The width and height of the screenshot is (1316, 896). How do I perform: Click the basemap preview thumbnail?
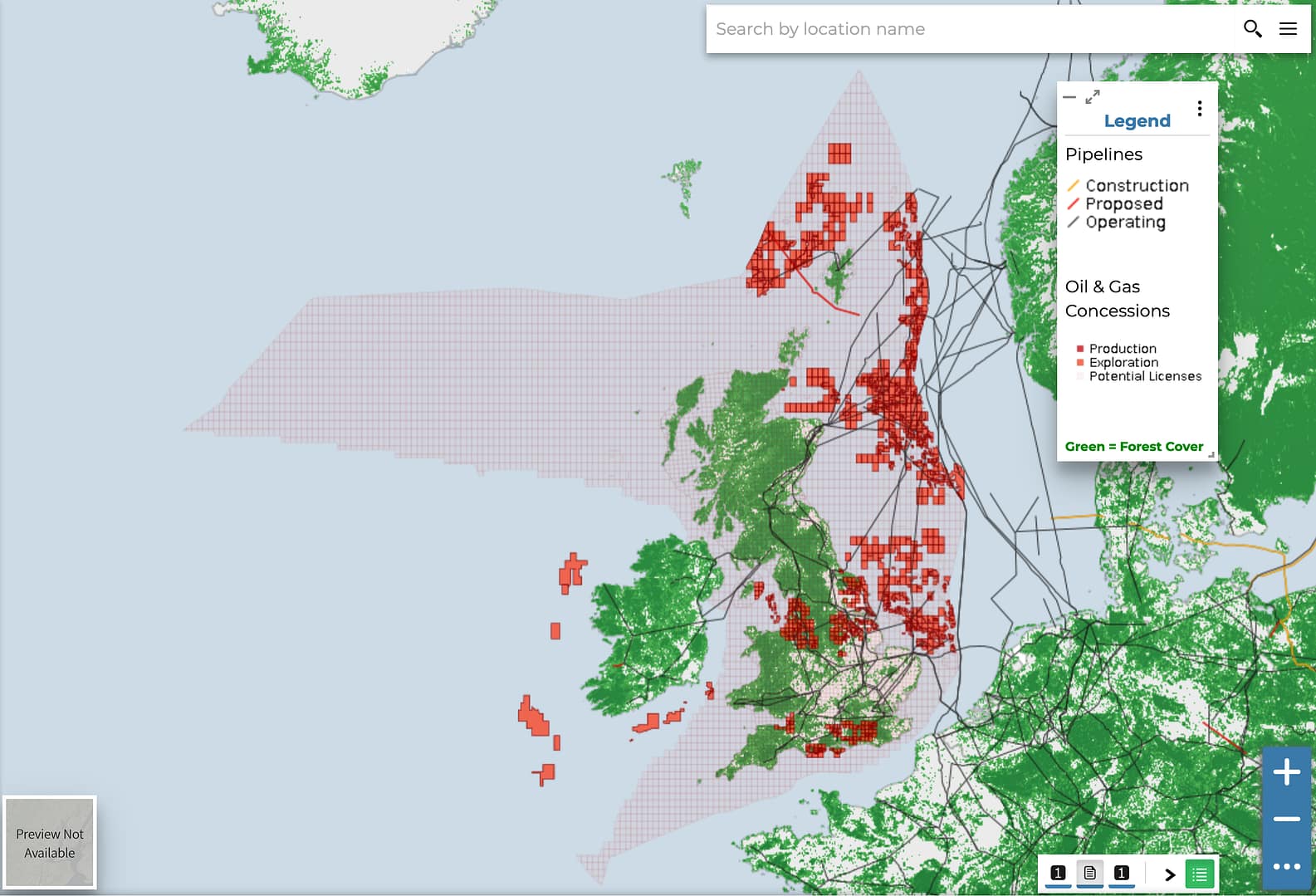point(50,843)
